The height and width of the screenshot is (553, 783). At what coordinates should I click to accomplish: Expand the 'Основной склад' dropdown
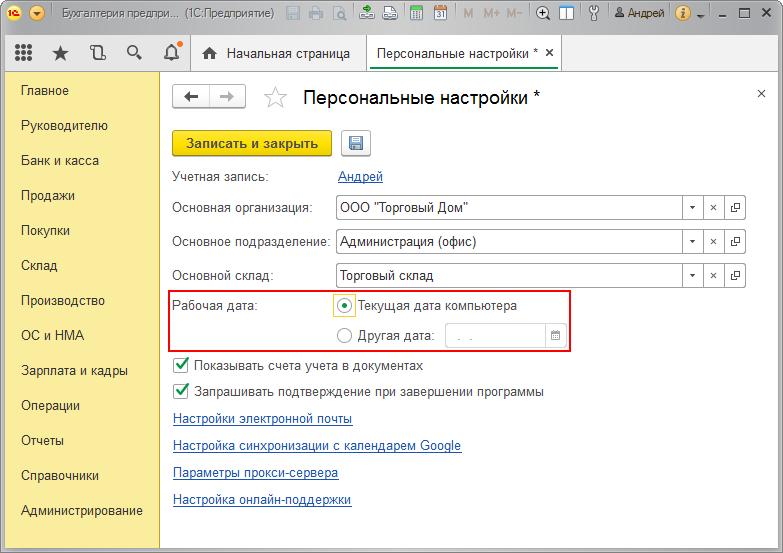tap(691, 275)
